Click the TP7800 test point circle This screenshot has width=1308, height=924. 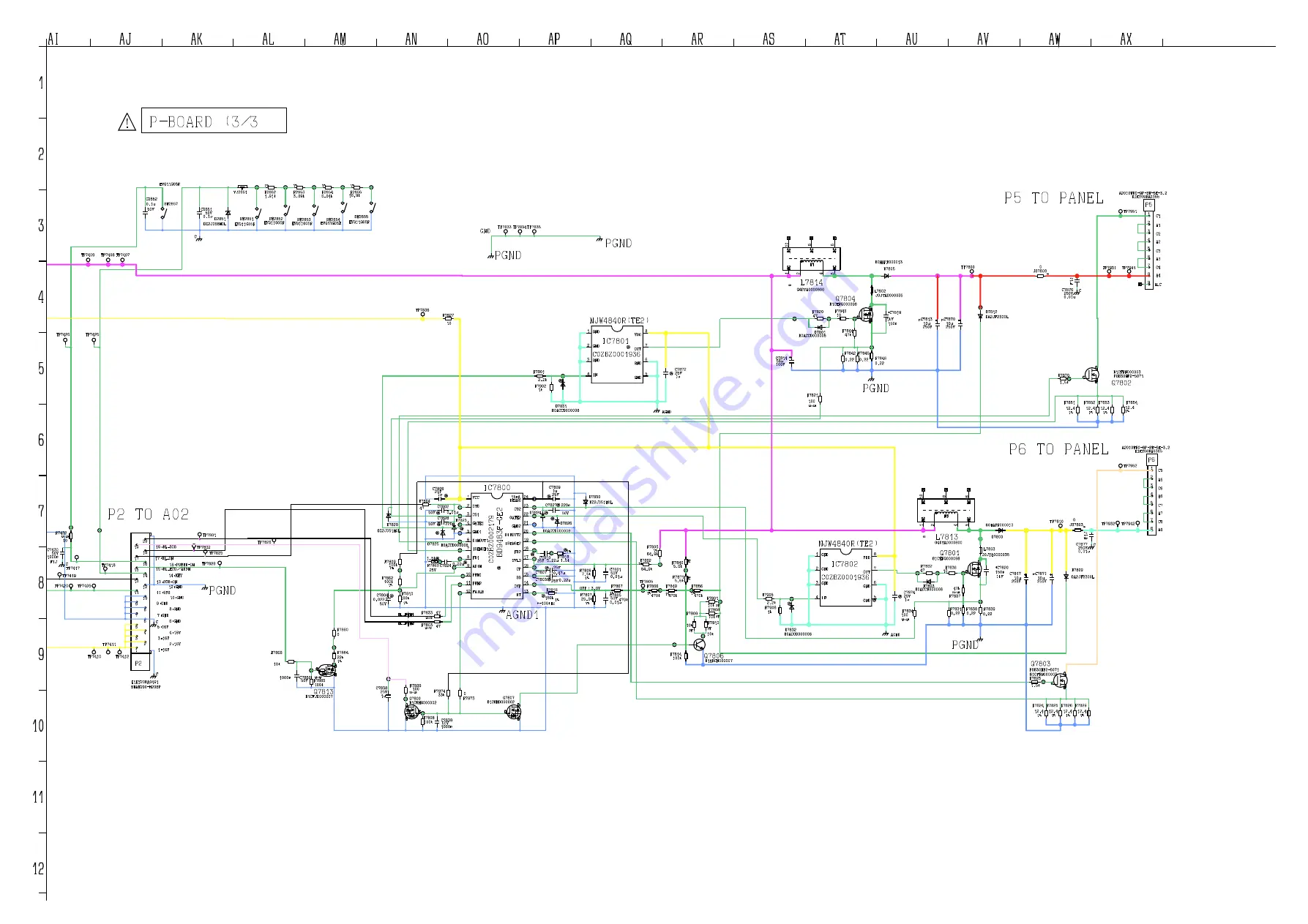click(x=971, y=272)
